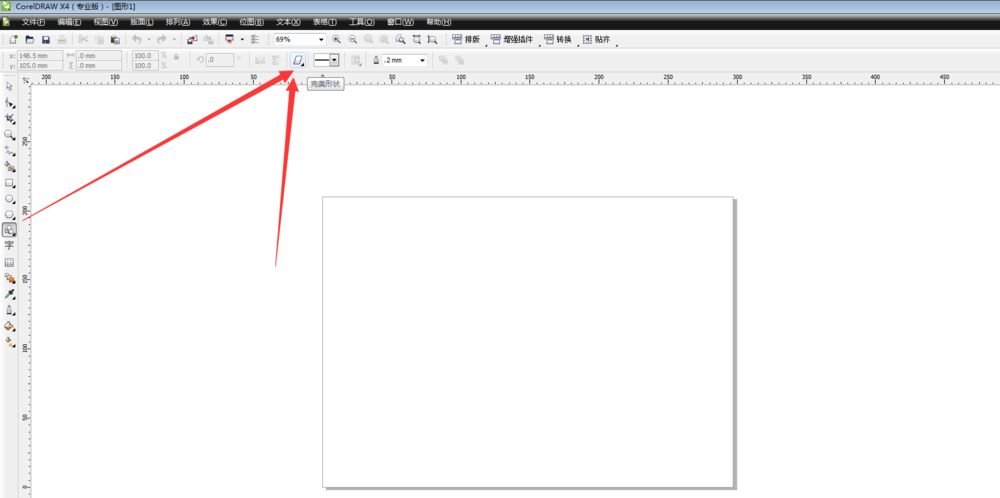Click the Undo arrow icon
This screenshot has height=498, width=1000.
click(x=136, y=40)
